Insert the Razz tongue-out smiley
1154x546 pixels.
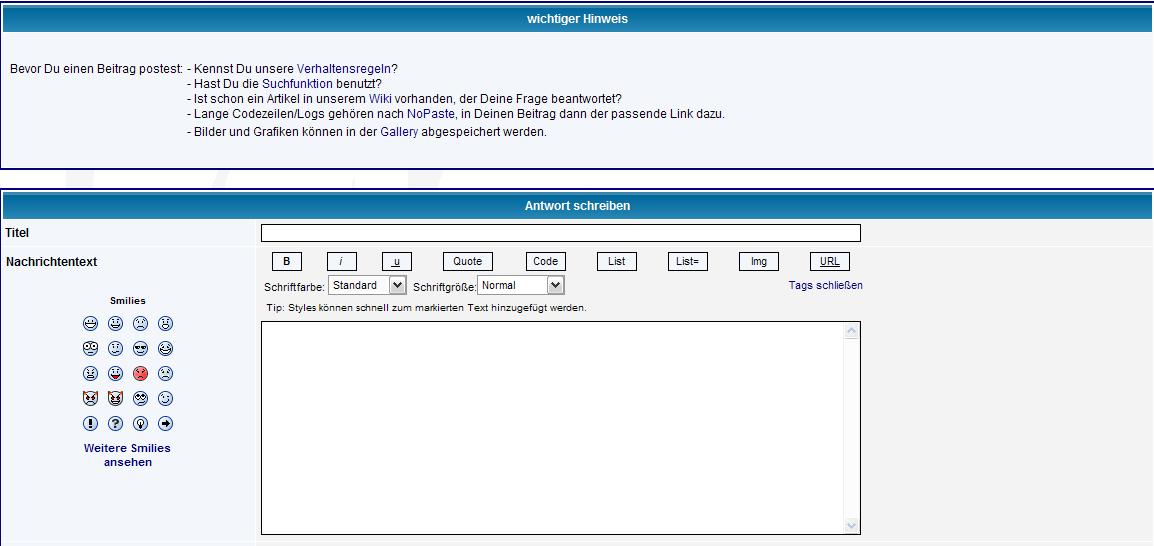tap(116, 373)
